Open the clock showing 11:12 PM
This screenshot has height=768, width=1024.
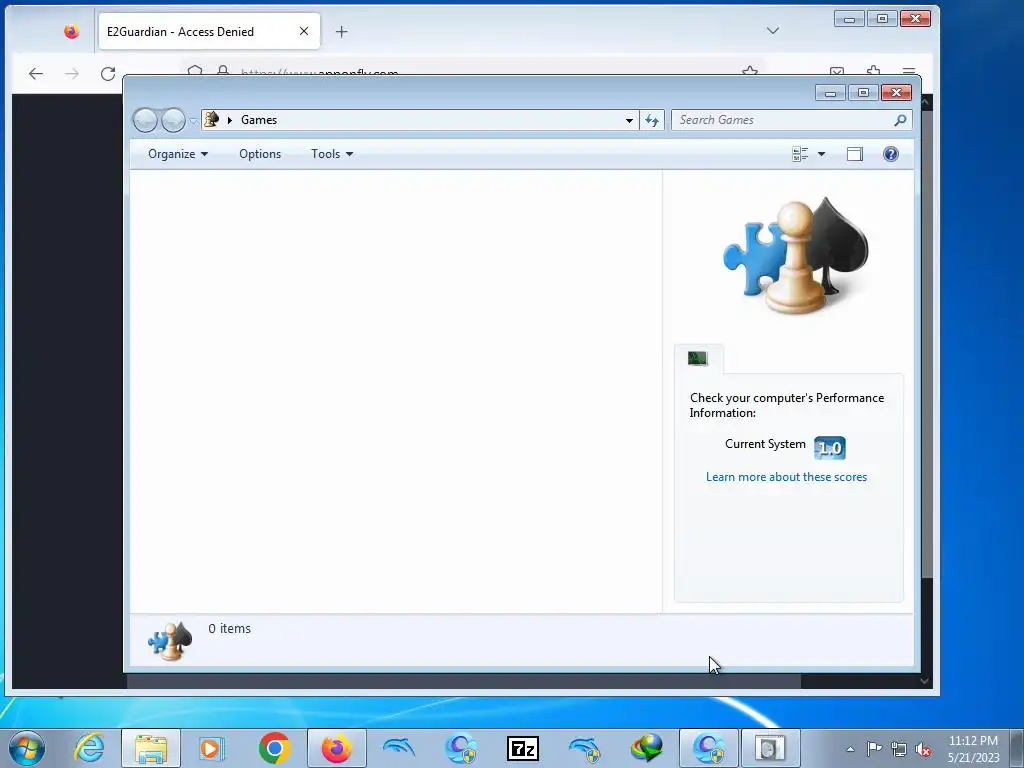(973, 749)
